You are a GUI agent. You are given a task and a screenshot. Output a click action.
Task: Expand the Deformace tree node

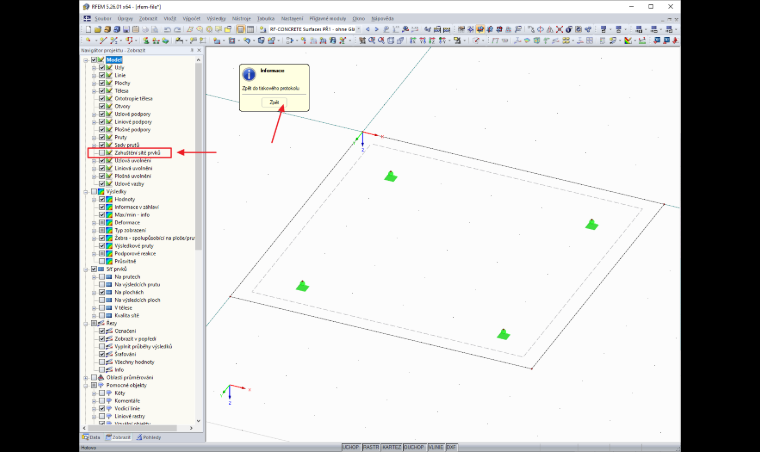[94, 223]
